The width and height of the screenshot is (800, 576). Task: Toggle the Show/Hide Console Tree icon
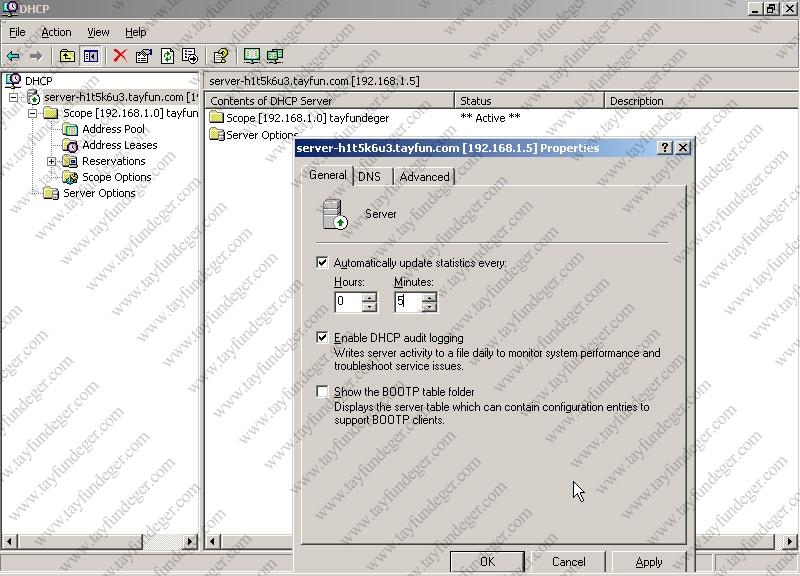(x=91, y=56)
